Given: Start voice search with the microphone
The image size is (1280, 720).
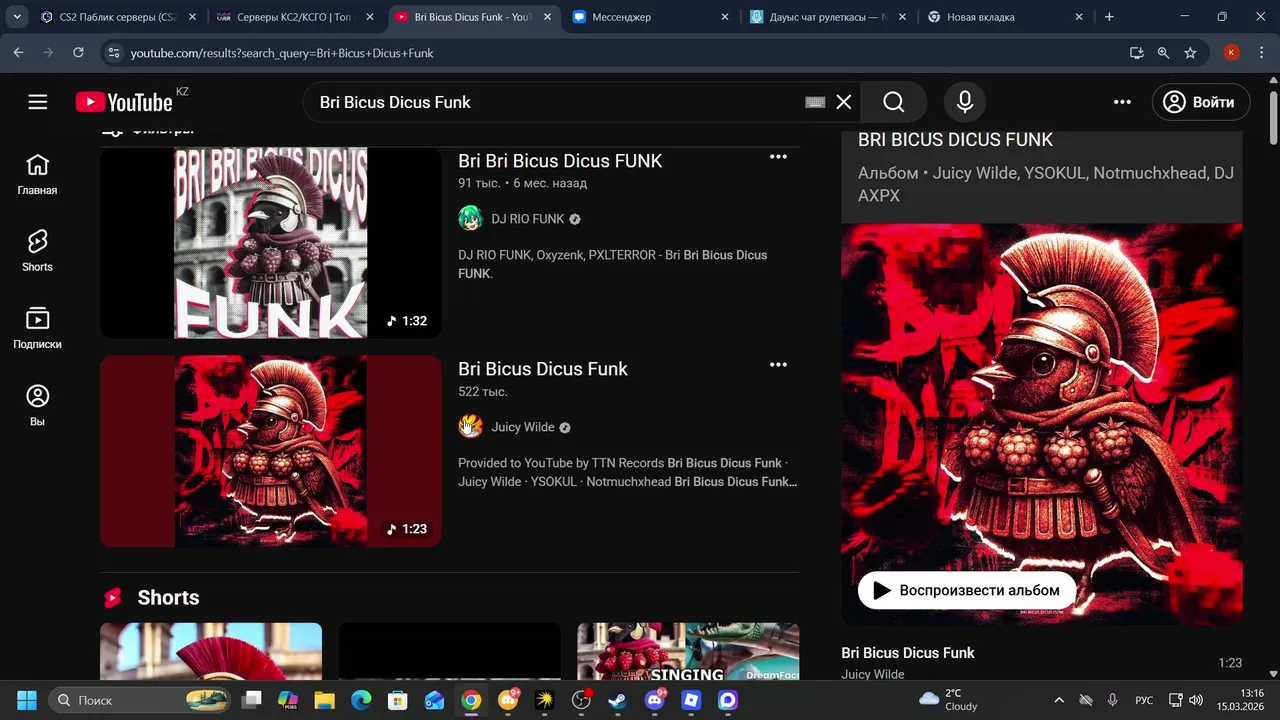Looking at the screenshot, I should 965,102.
